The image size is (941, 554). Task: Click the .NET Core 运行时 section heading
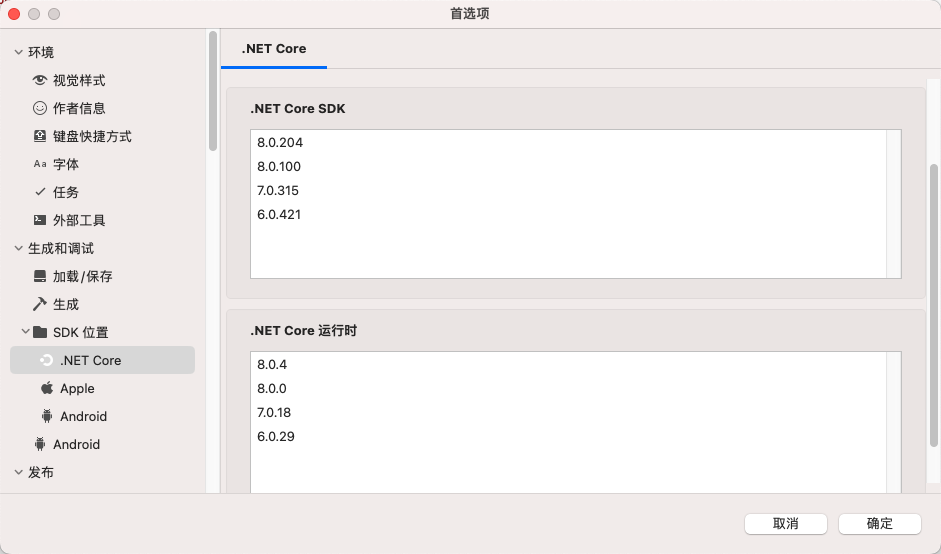click(304, 331)
